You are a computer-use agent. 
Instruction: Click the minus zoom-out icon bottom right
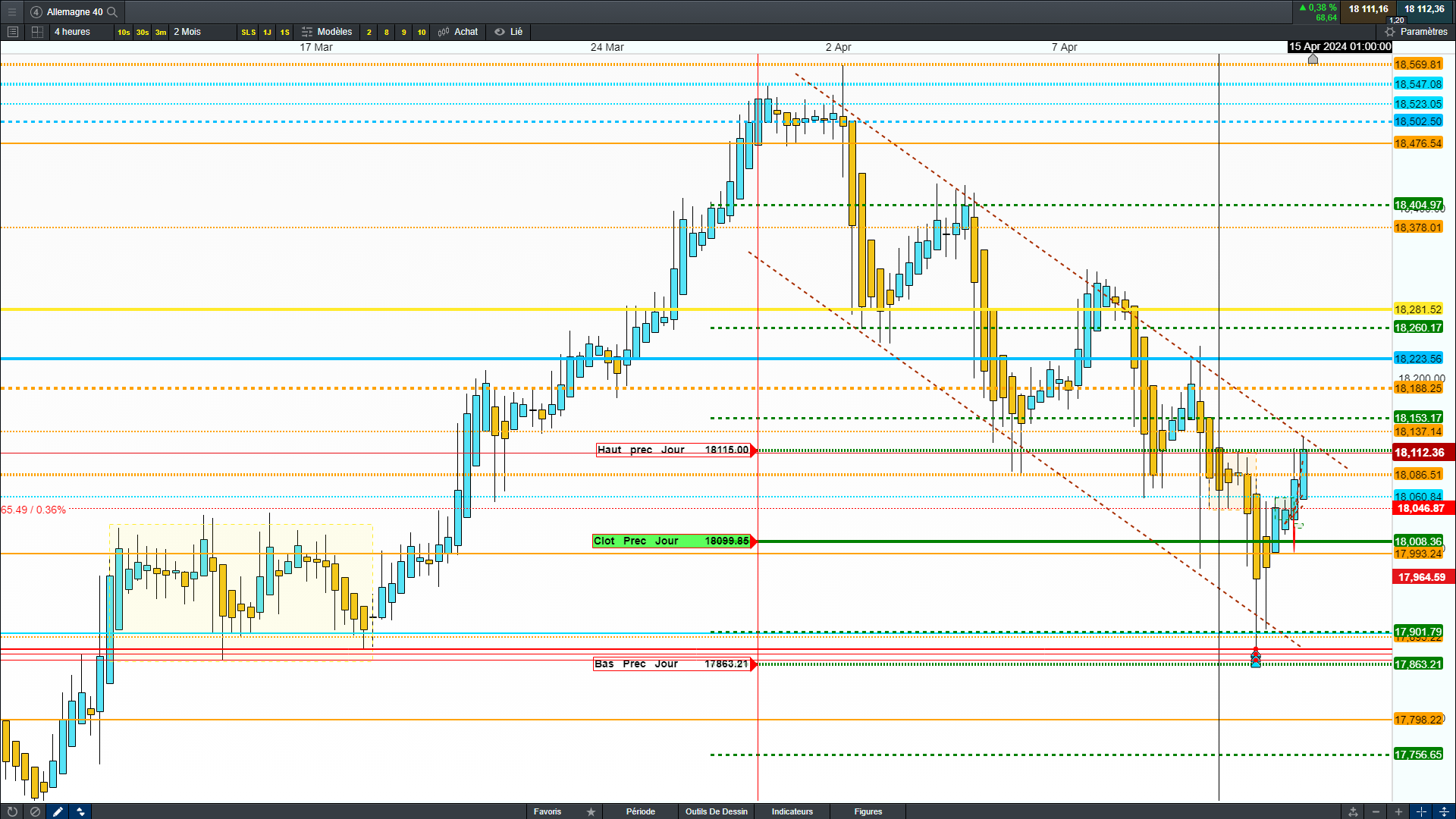[1376, 811]
